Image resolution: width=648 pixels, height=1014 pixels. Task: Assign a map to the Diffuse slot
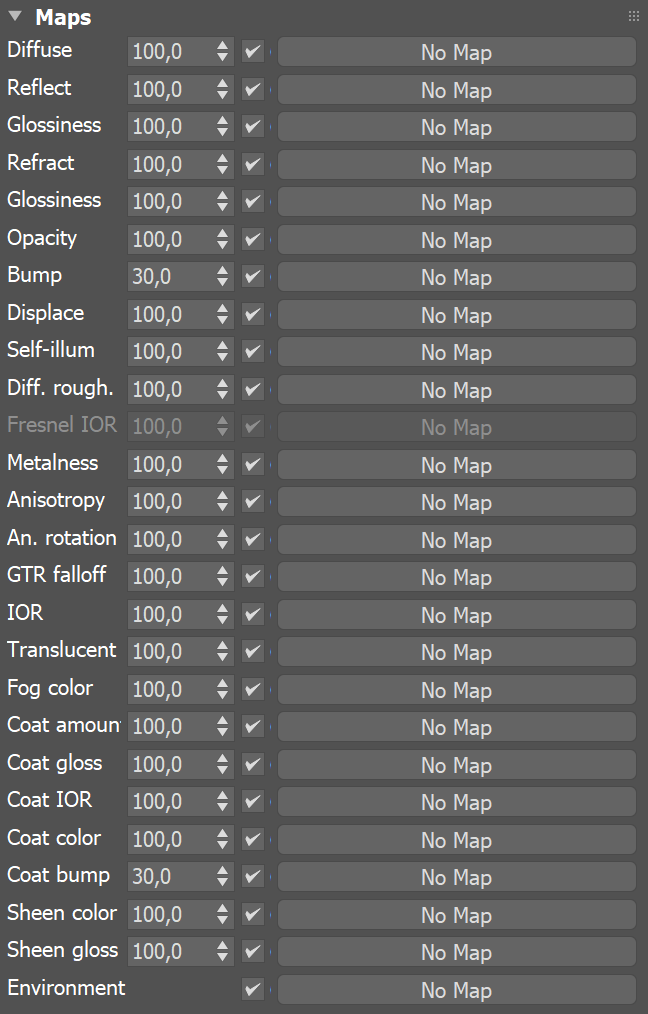tap(456, 52)
